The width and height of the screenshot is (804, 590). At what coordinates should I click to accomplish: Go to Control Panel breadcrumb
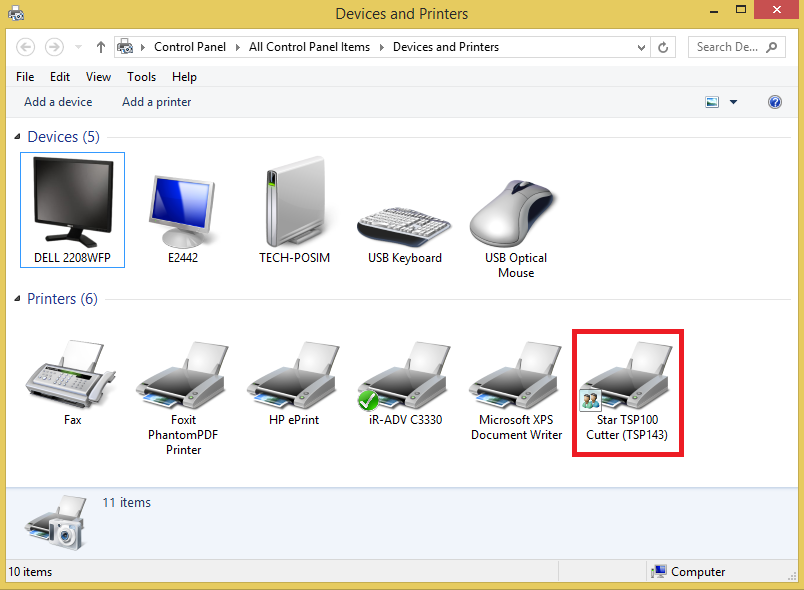point(190,47)
